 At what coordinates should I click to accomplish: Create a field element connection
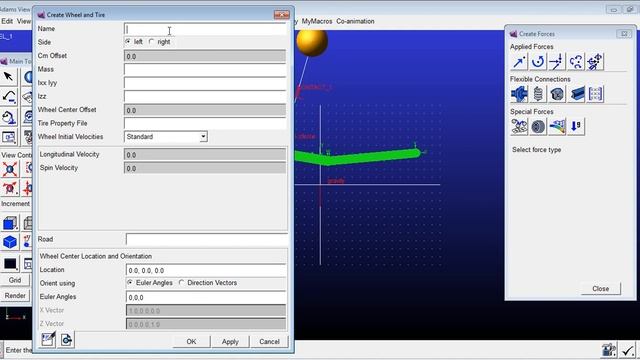tap(595, 94)
